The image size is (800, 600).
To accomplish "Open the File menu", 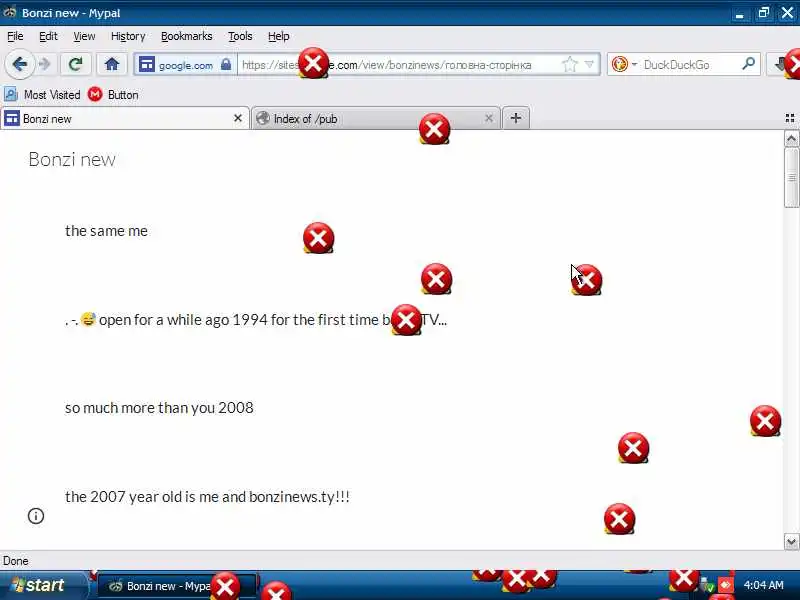I will point(15,36).
